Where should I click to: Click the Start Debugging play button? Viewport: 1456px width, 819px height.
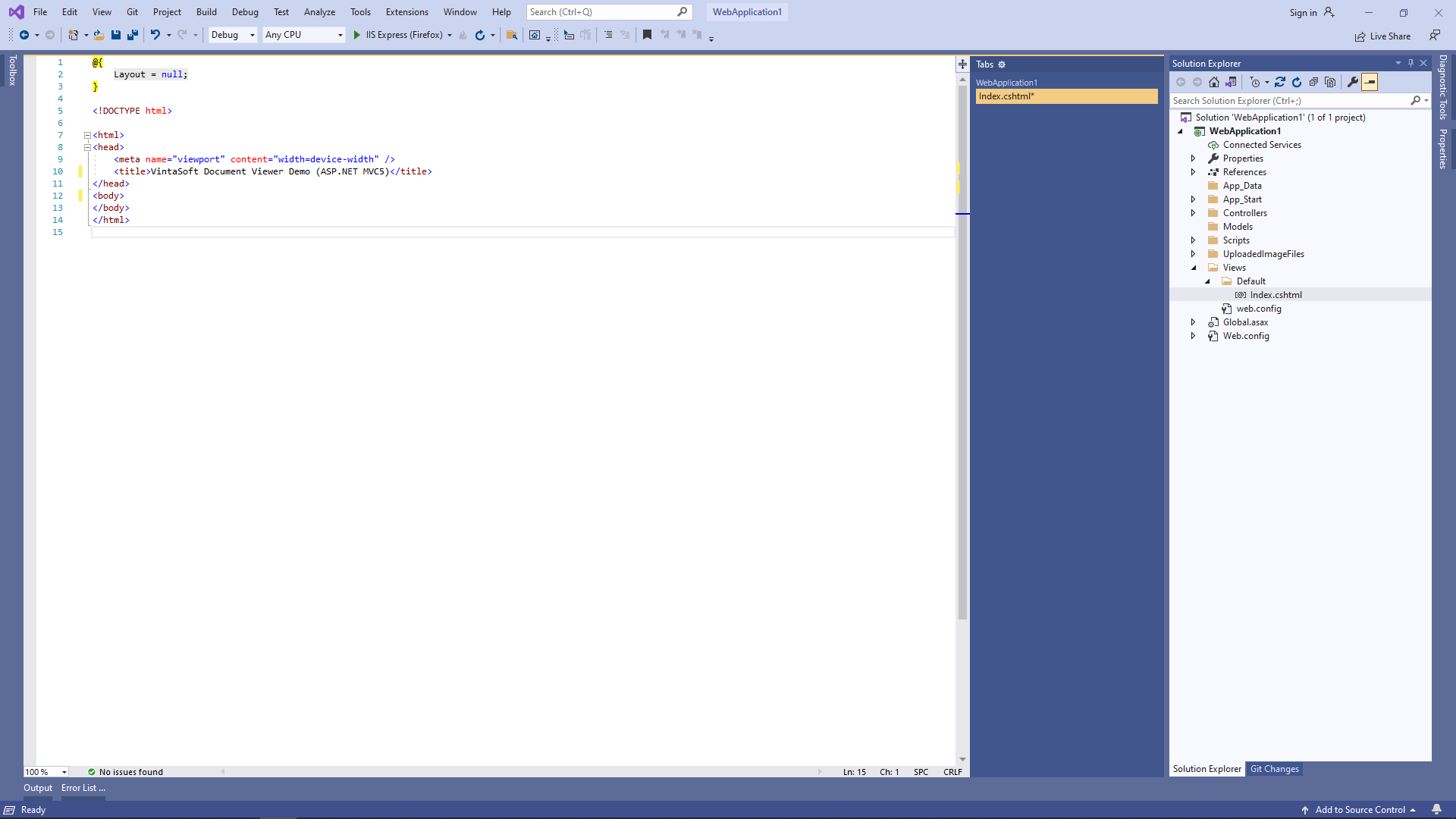[358, 35]
